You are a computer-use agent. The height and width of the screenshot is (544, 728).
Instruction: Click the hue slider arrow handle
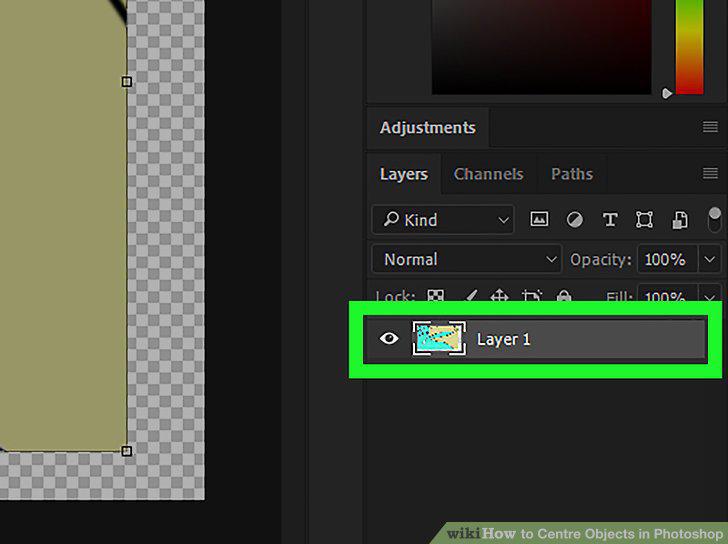(x=667, y=93)
